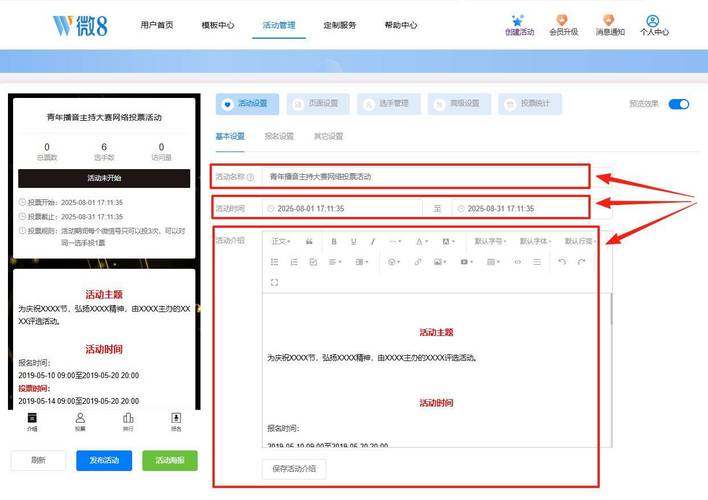Click the 保存活动介绍 button

294,468
